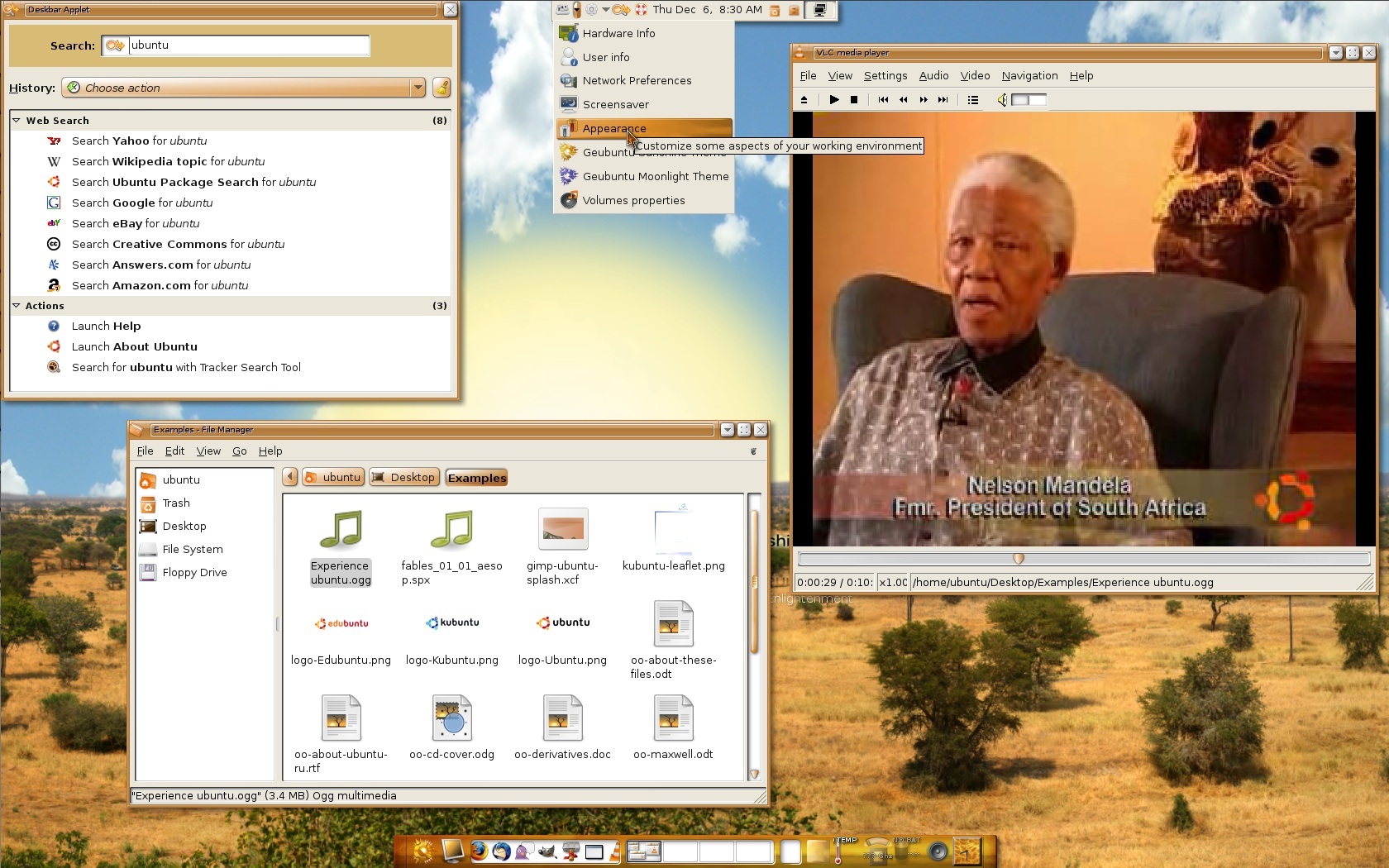Launch GIMP from the bottom dock
Screen dimensions: 1389x868
coord(547,851)
